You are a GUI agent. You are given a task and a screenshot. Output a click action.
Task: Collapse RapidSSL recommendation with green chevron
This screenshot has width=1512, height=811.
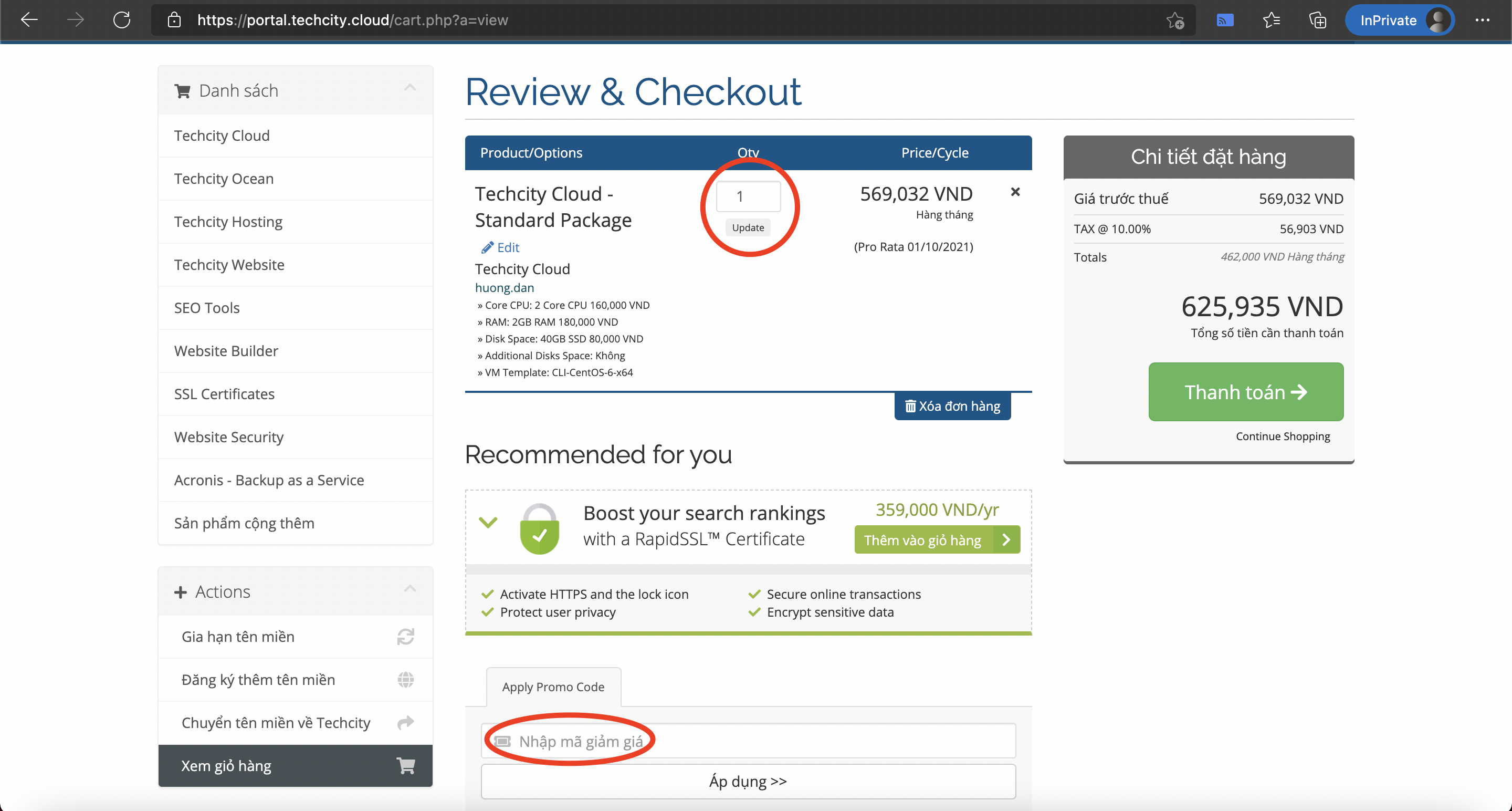pos(488,522)
